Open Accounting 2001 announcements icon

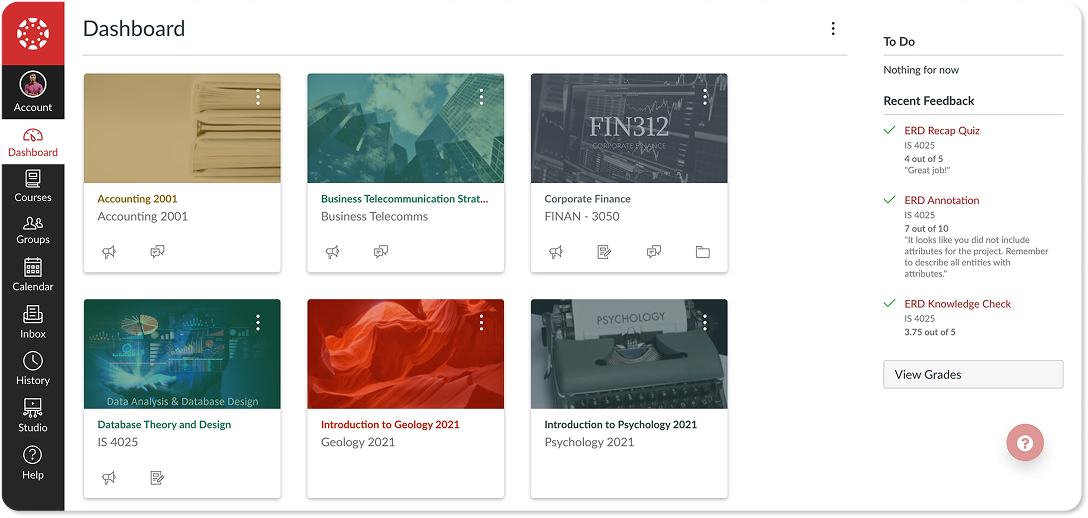(109, 252)
